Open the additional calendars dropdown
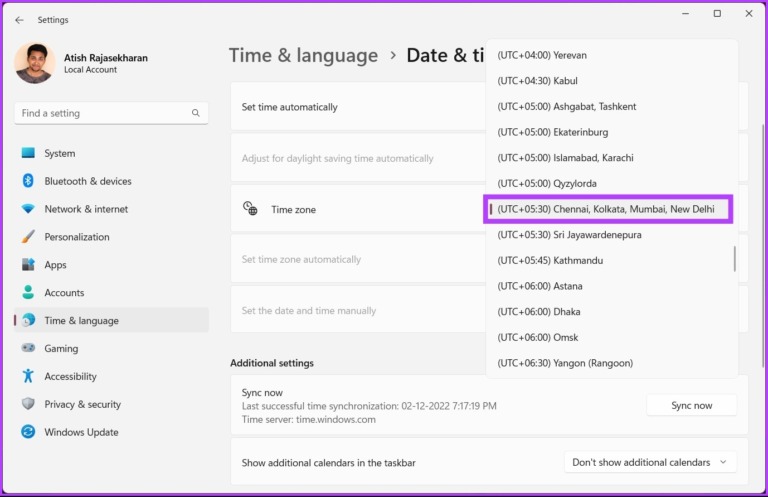The width and height of the screenshot is (768, 497). pyautogui.click(x=650, y=462)
